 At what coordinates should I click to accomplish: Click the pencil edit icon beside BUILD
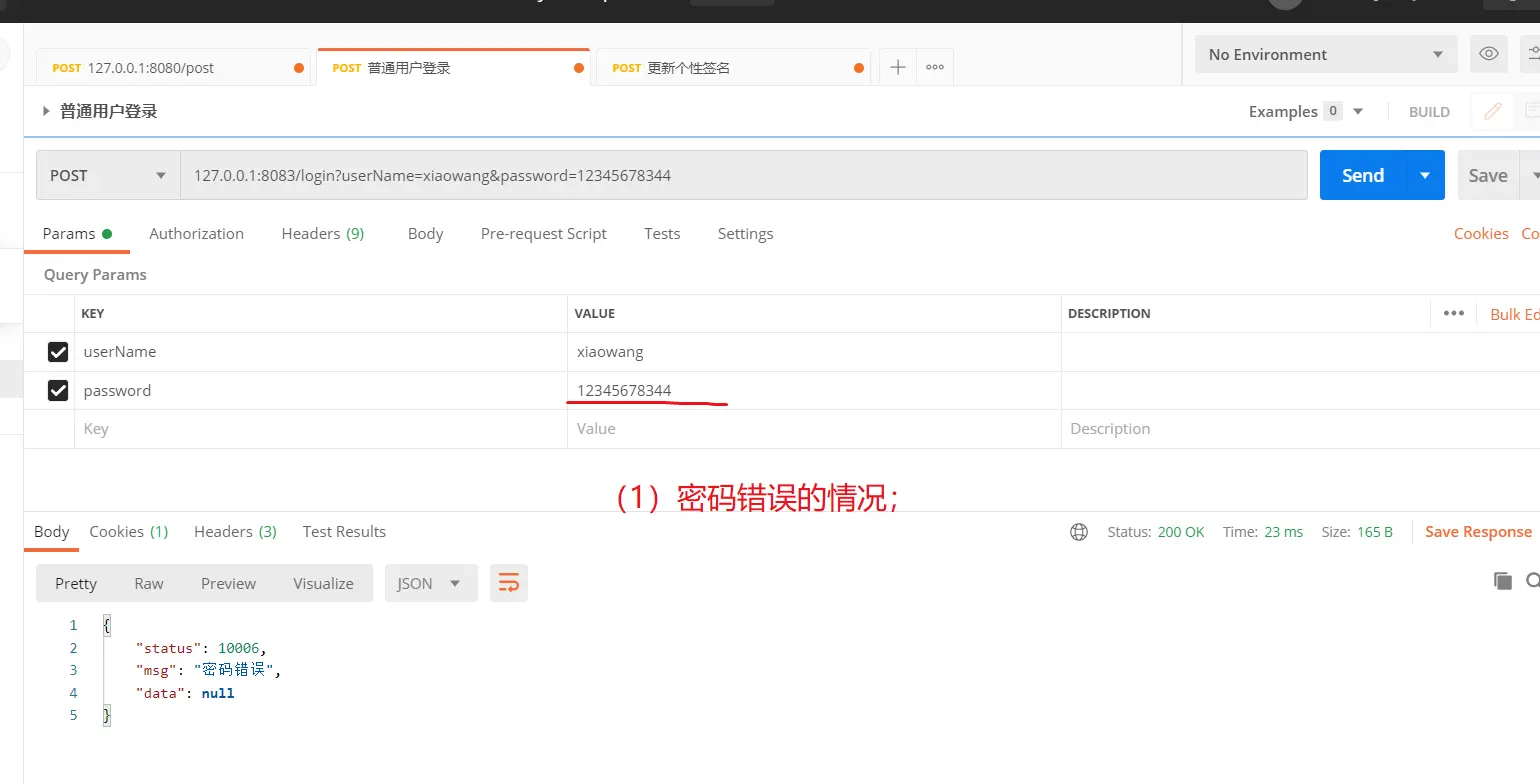click(1493, 111)
